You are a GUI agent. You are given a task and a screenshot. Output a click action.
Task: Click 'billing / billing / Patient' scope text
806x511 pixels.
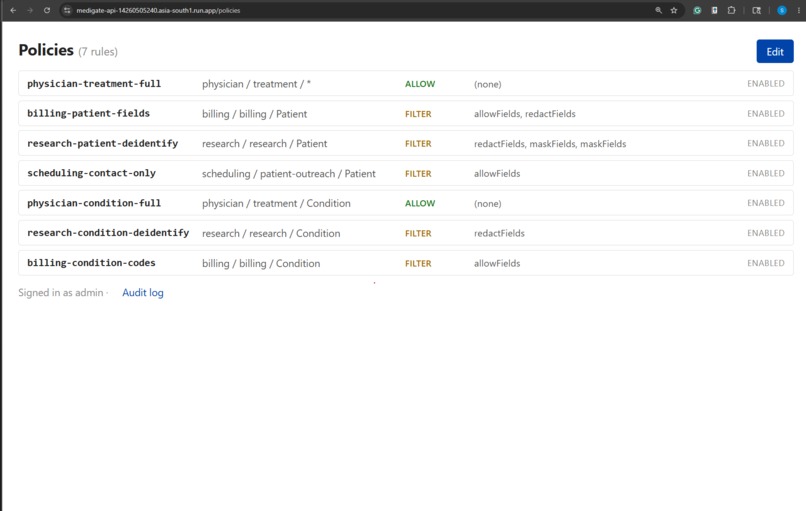254,114
